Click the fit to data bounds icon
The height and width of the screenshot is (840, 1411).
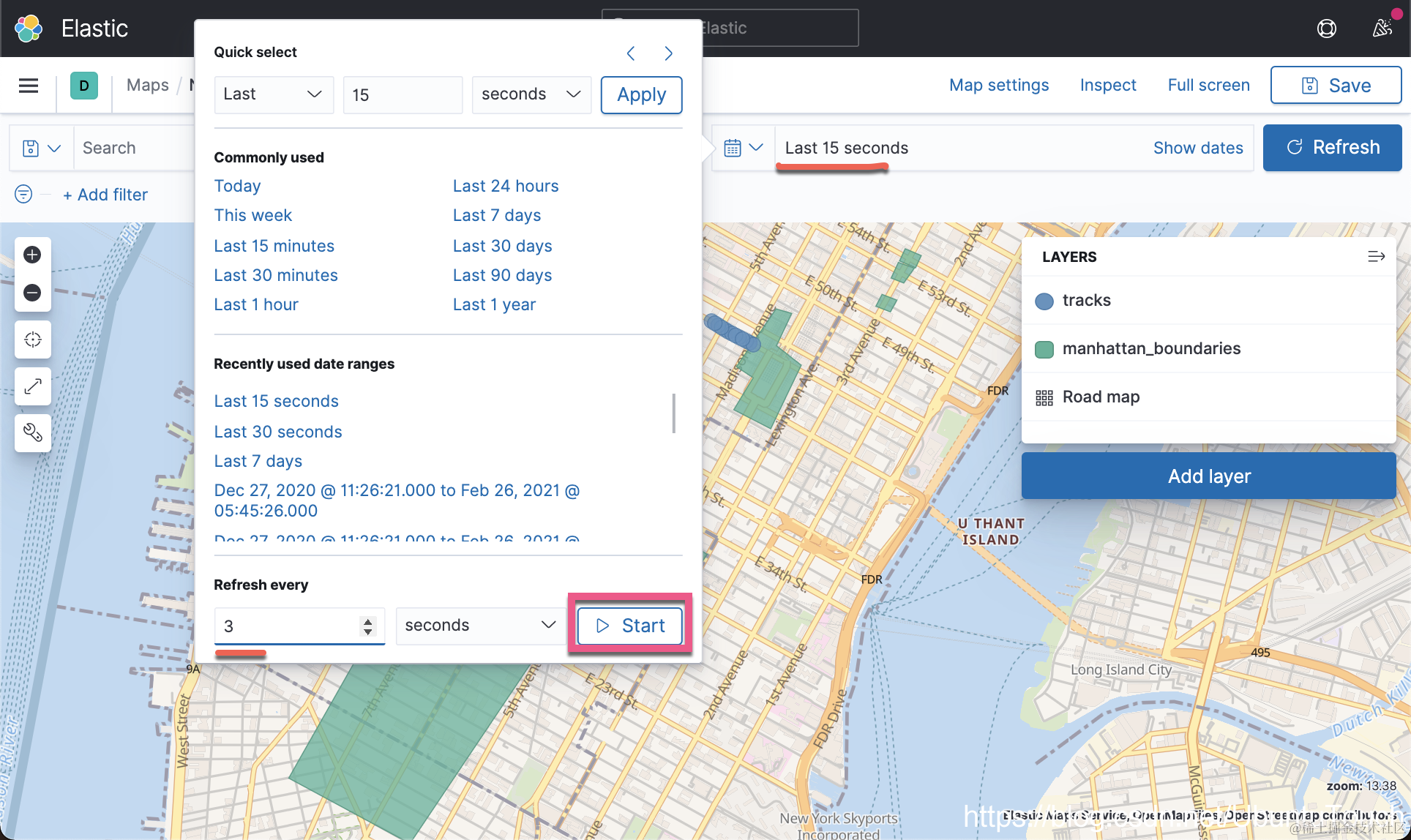tap(32, 340)
